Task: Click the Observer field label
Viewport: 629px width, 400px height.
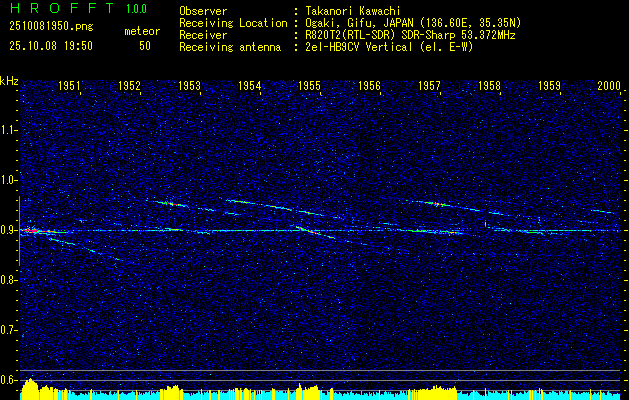Action: click(203, 11)
